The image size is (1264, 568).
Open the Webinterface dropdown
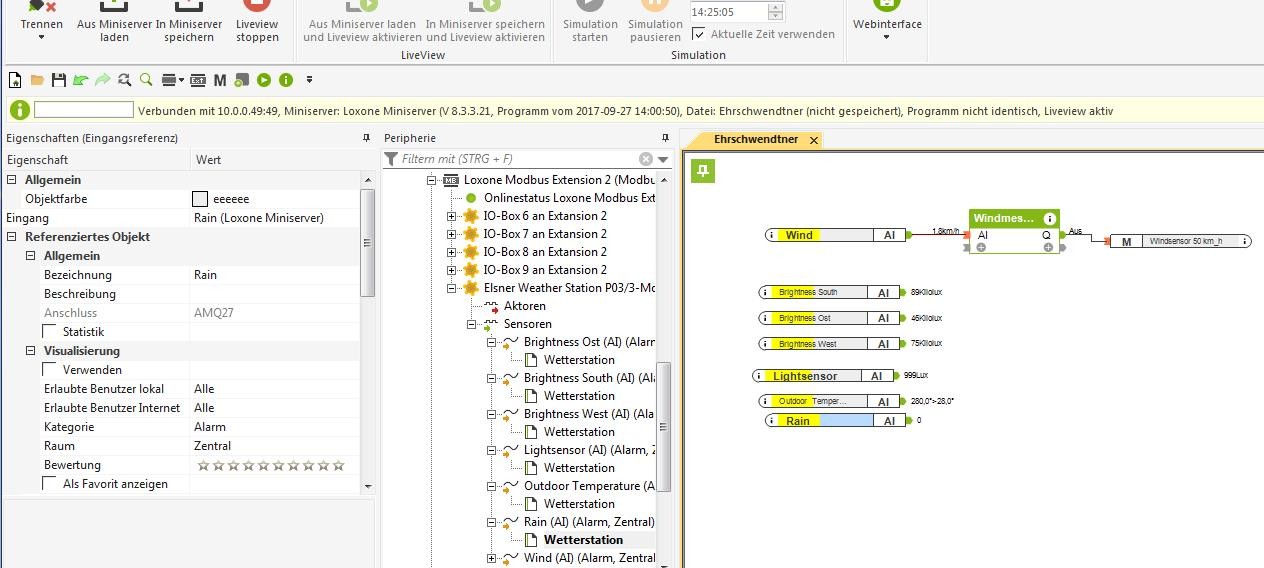886,30
